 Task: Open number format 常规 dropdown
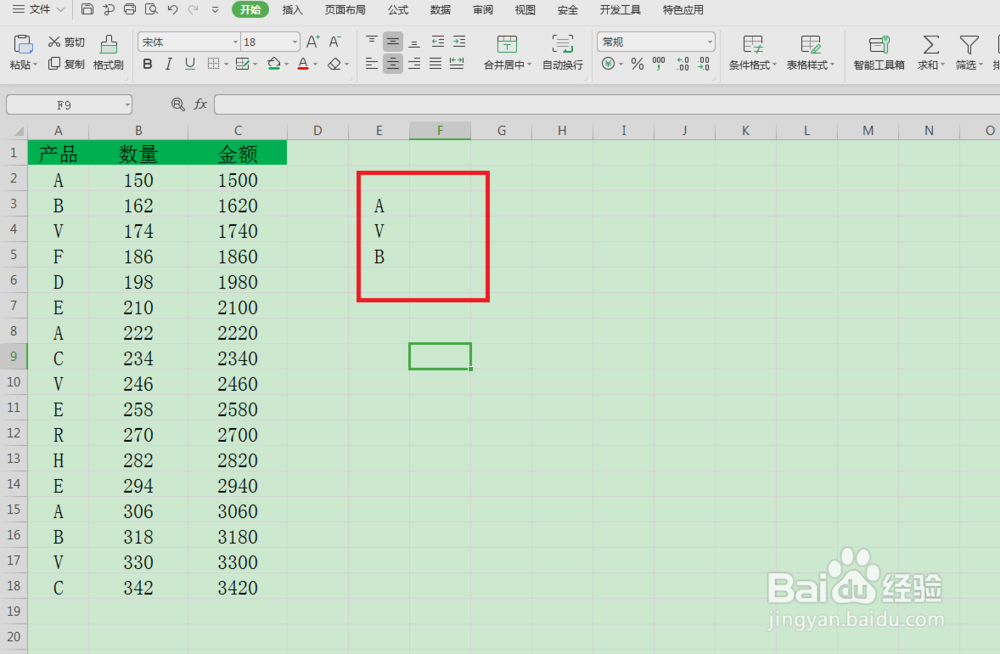coord(710,42)
